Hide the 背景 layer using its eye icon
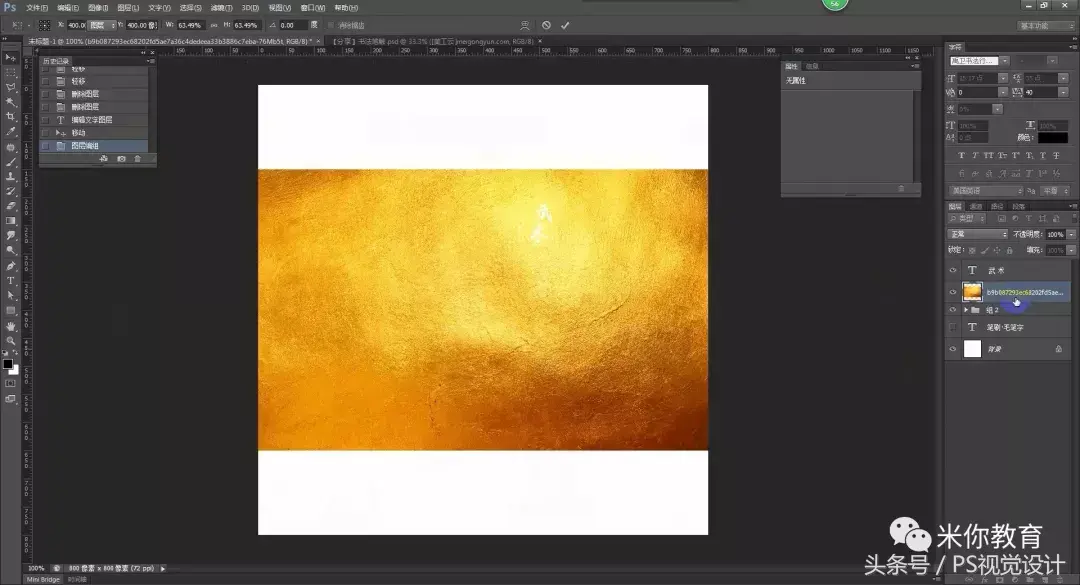 pyautogui.click(x=952, y=349)
